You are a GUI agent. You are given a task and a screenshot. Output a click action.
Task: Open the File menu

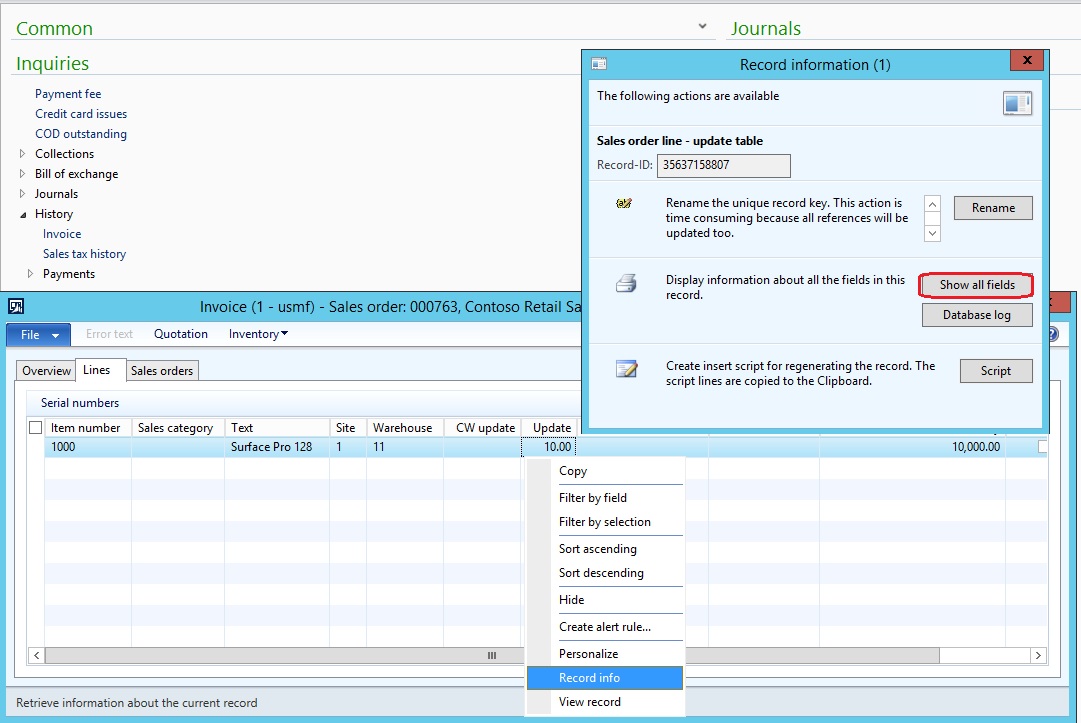[37, 334]
